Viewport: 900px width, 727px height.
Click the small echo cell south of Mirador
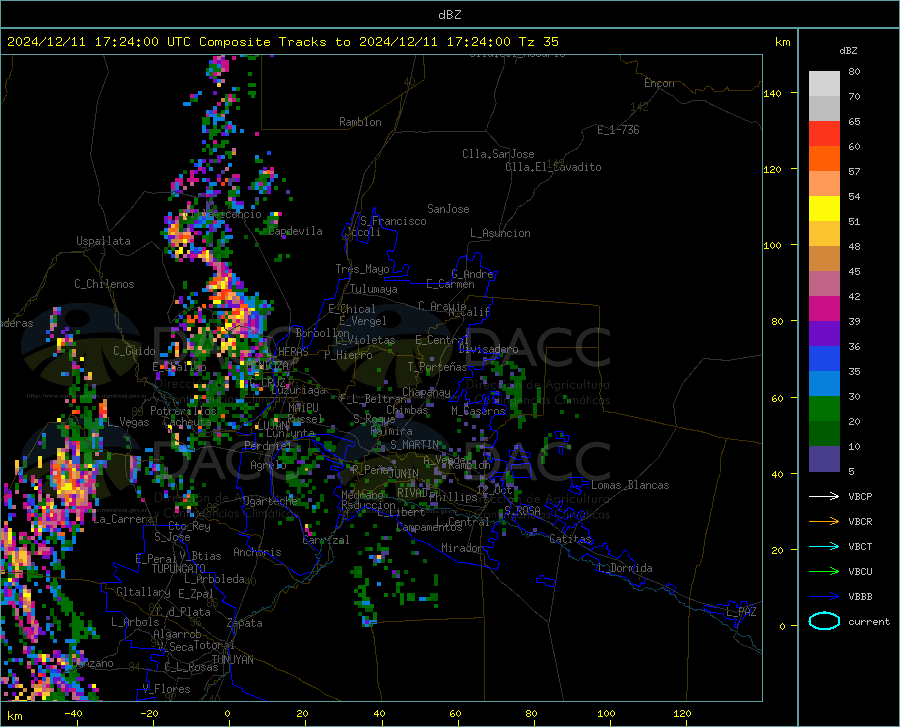[368, 621]
